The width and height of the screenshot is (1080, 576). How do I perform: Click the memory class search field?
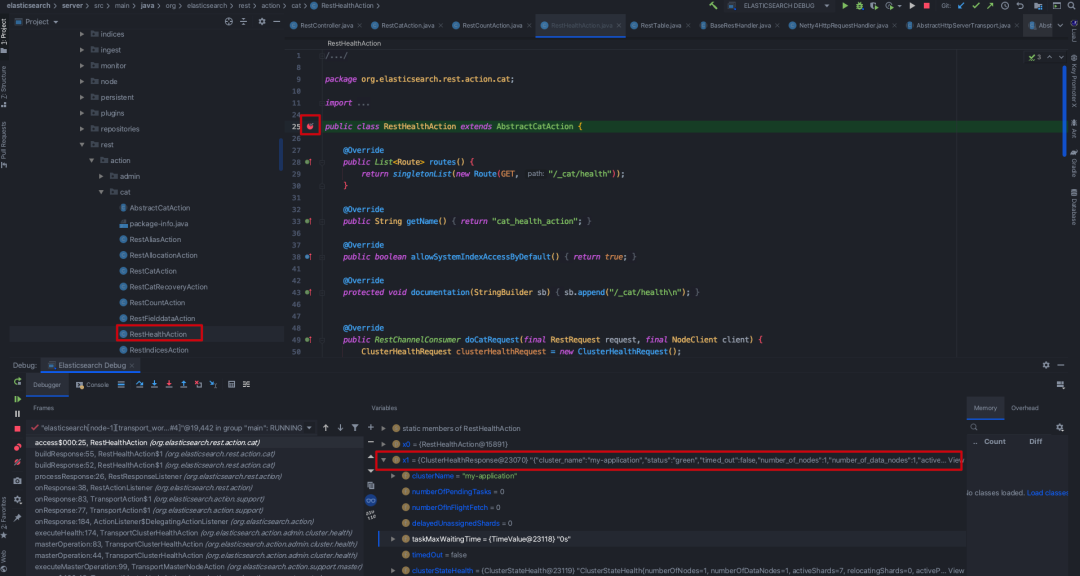(x=1010, y=427)
